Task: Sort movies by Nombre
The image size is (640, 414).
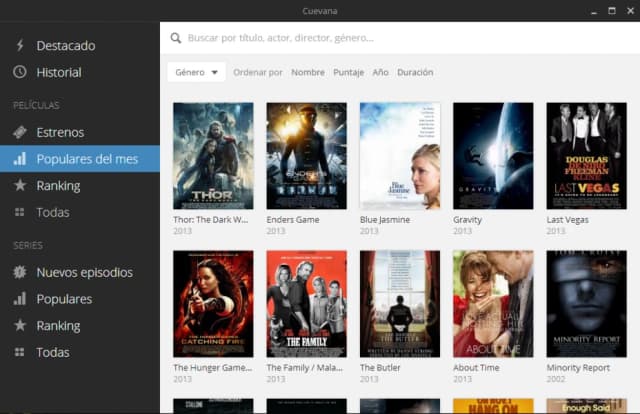Action: pyautogui.click(x=308, y=72)
